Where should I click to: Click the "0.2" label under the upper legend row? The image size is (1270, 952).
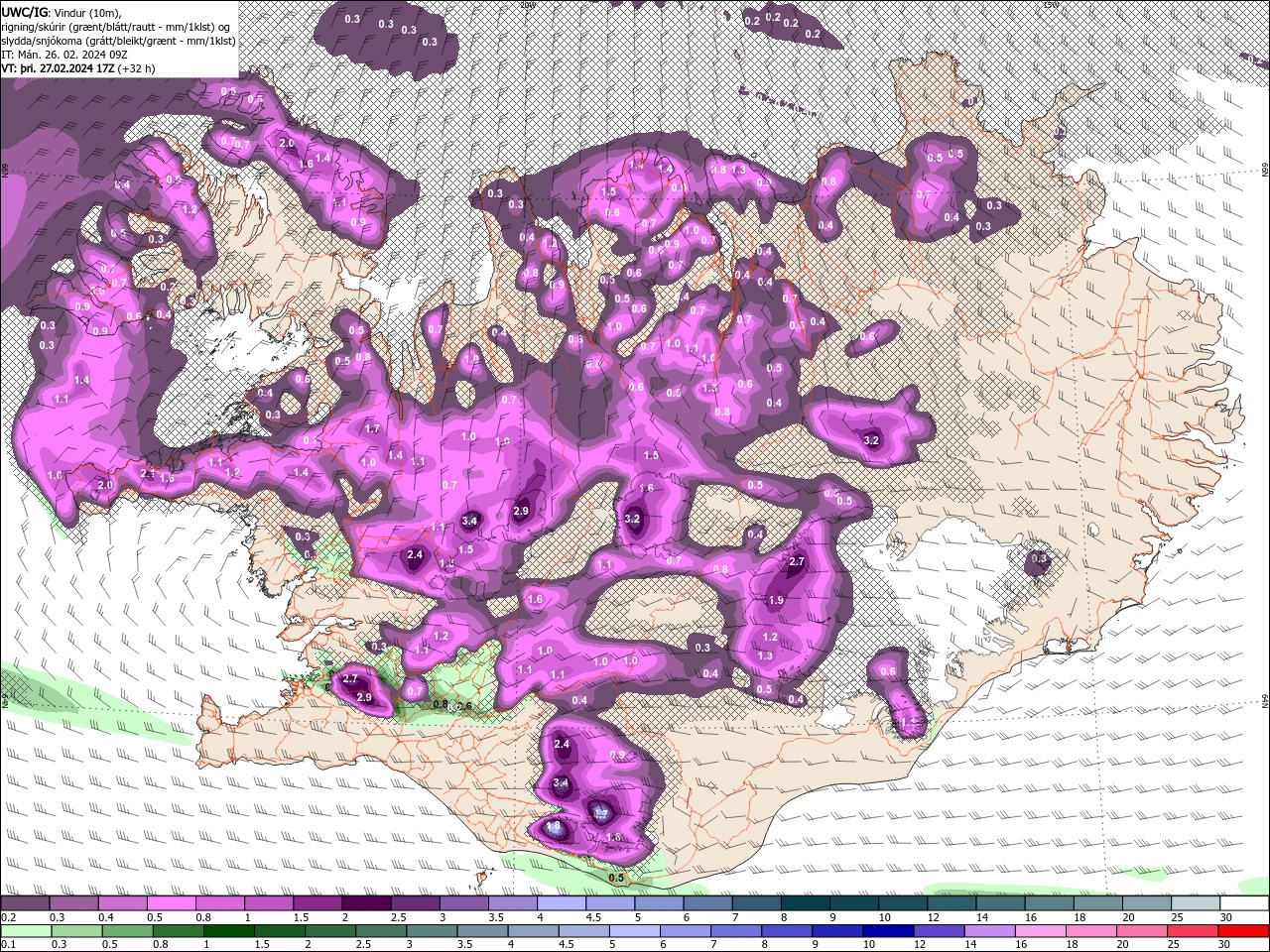(8, 917)
